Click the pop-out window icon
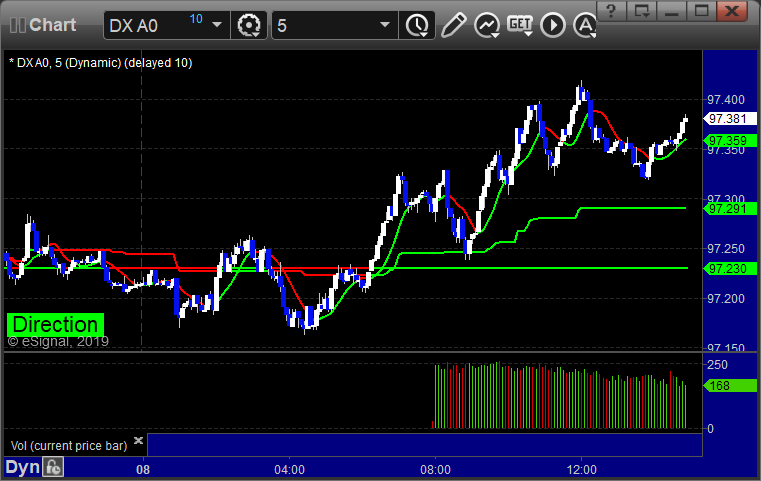The image size is (761, 481). coord(642,11)
